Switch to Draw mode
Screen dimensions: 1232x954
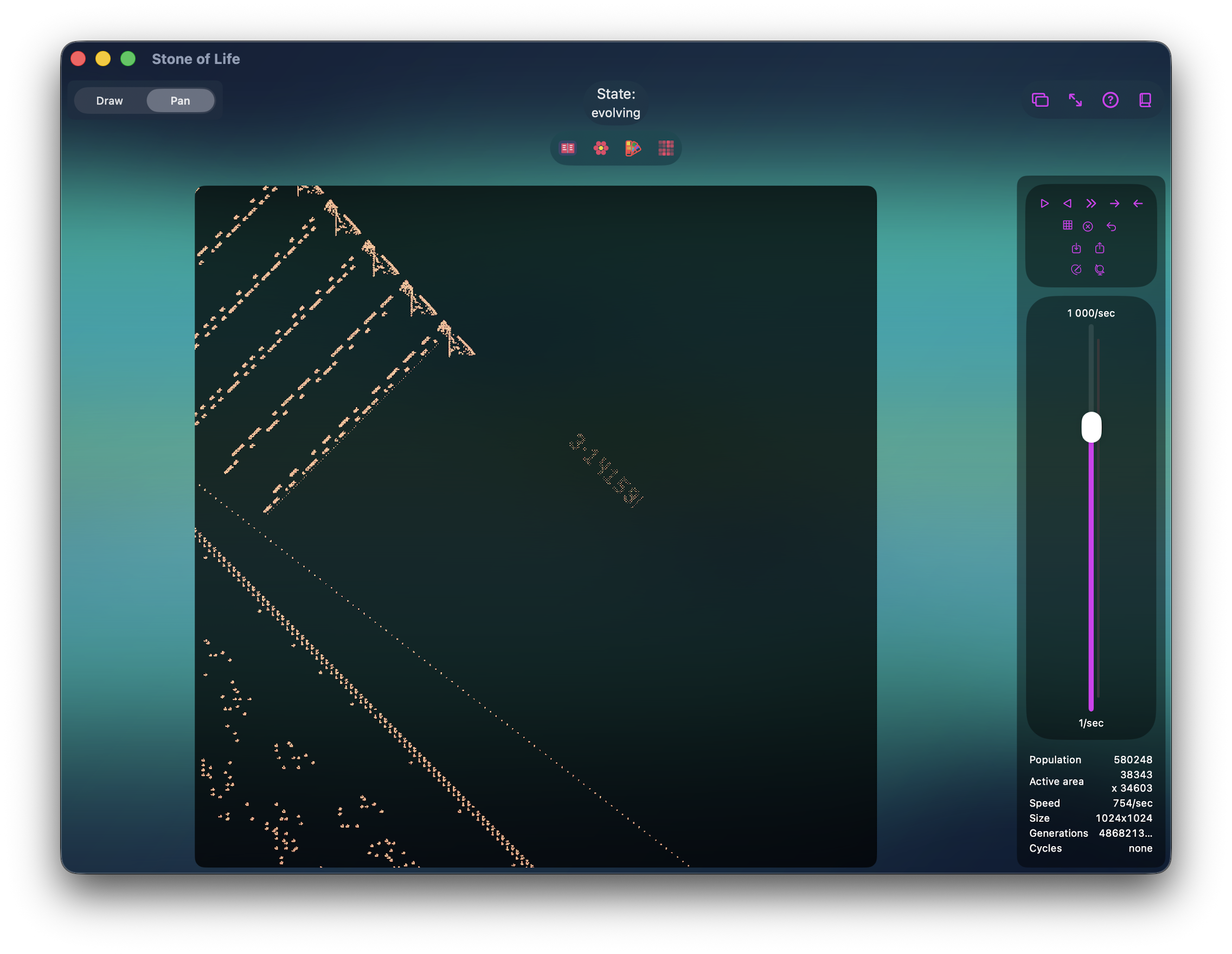pos(110,101)
